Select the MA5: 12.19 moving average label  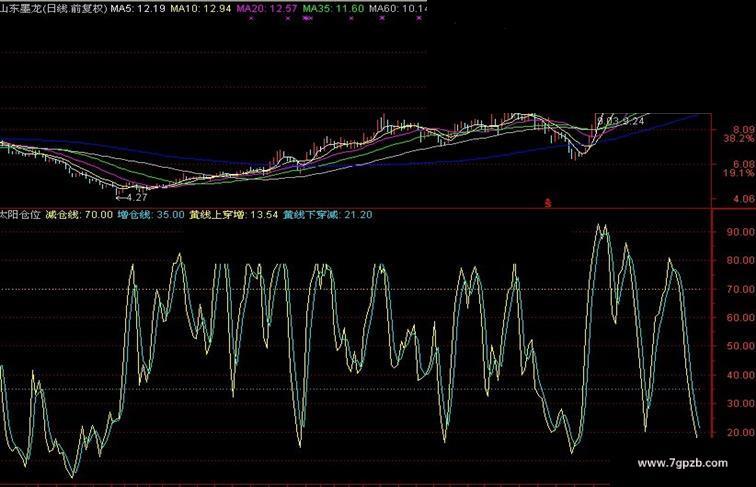(138, 8)
